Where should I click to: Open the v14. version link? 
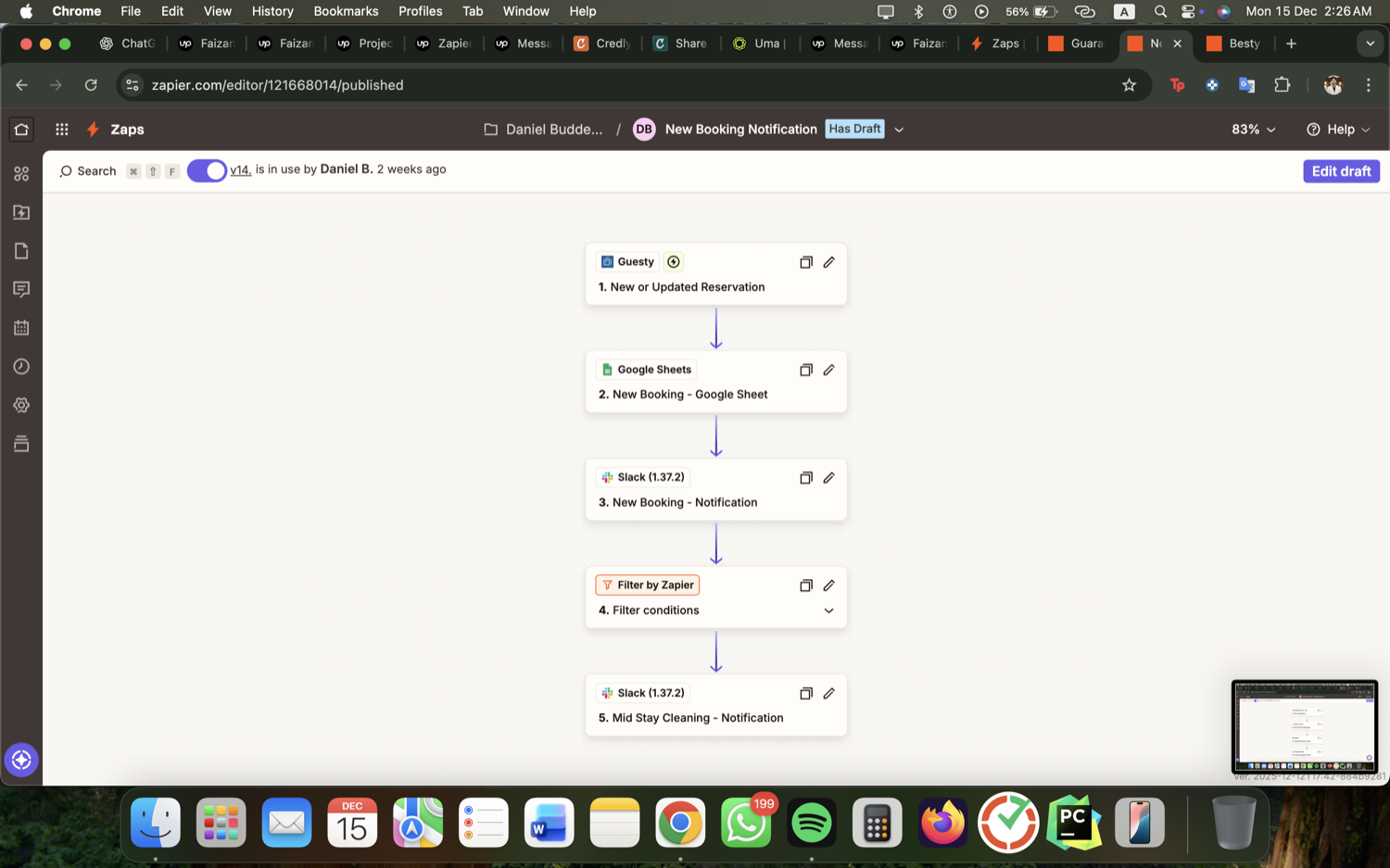240,170
